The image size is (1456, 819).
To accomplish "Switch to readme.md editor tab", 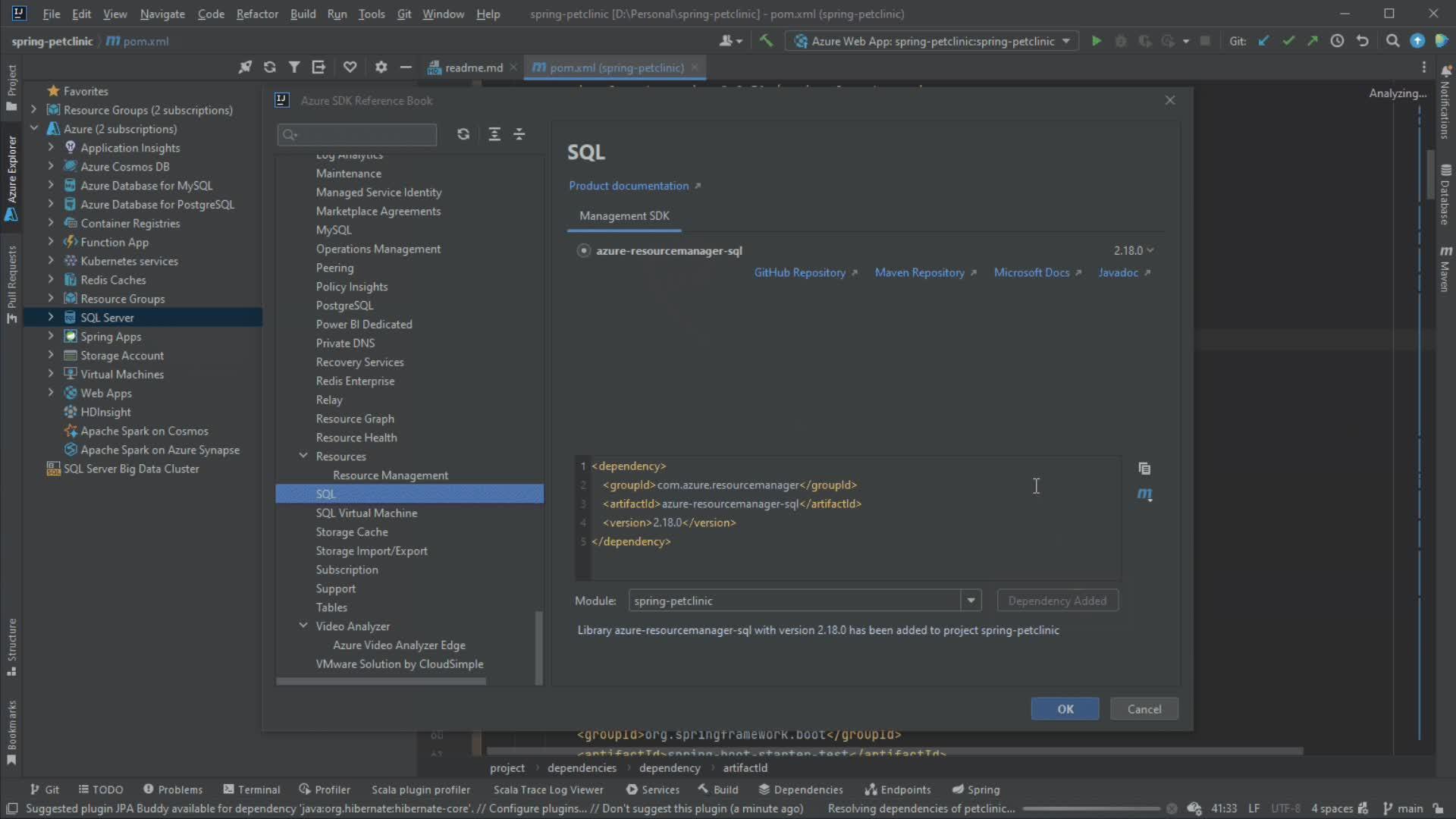I will click(473, 67).
